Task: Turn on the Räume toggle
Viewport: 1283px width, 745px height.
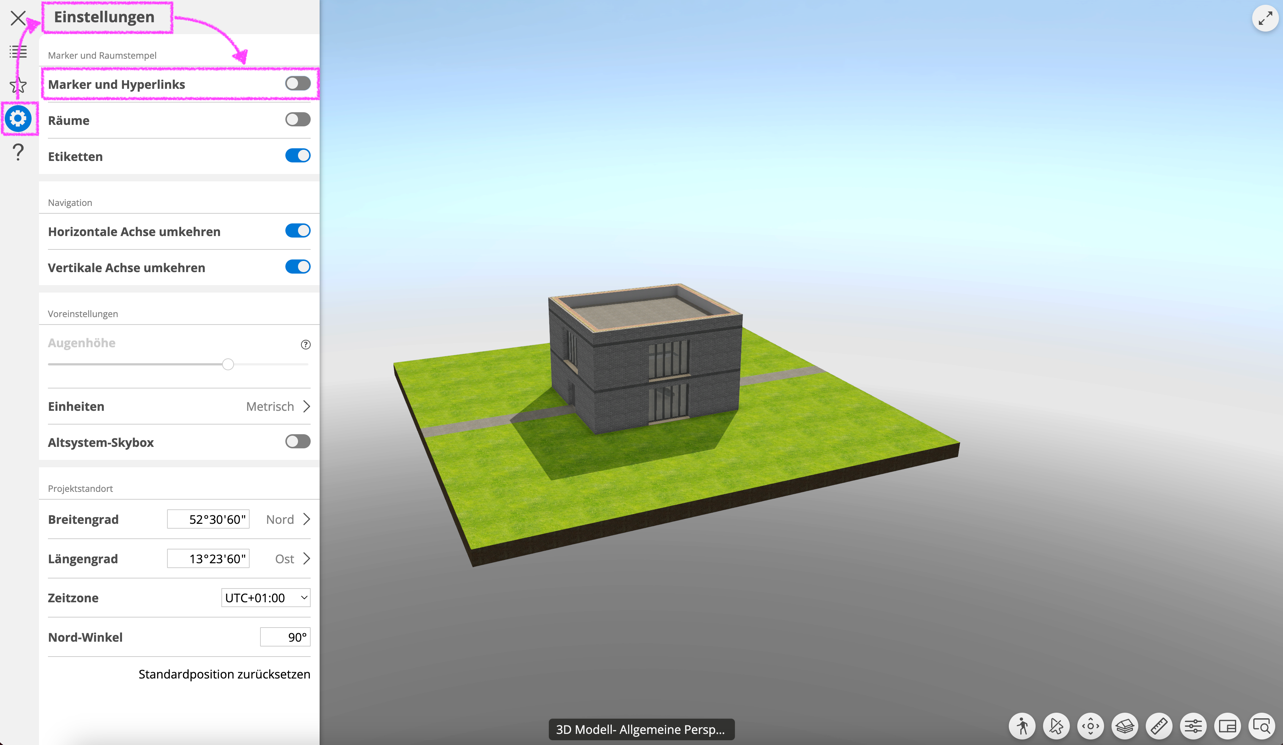Action: pos(297,120)
